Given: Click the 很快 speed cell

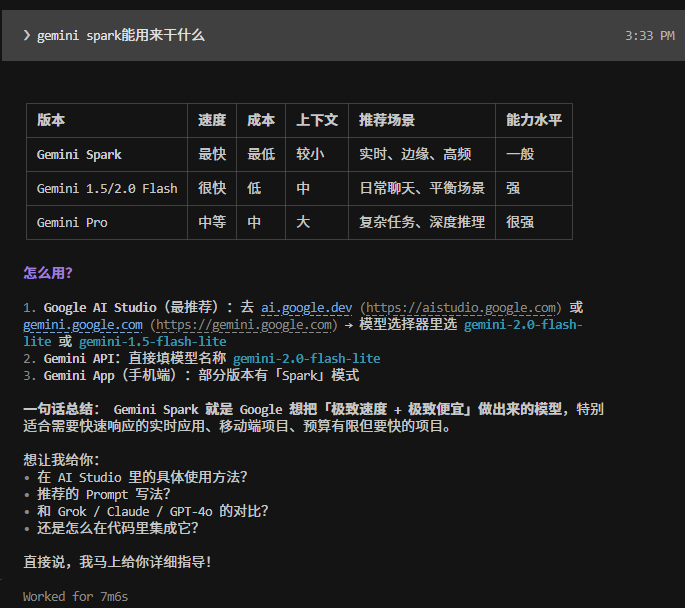Looking at the screenshot, I should (212, 188).
